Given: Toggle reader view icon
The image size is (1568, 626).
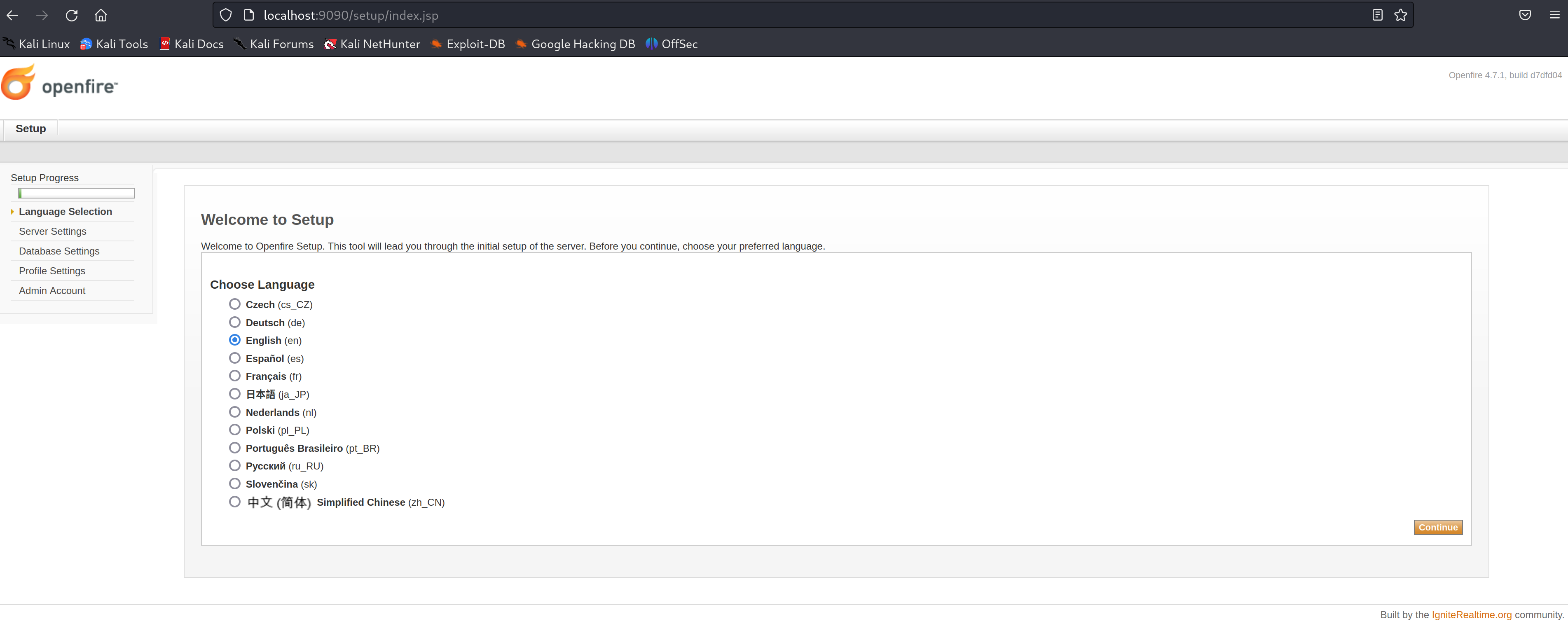Looking at the screenshot, I should click(x=1378, y=15).
